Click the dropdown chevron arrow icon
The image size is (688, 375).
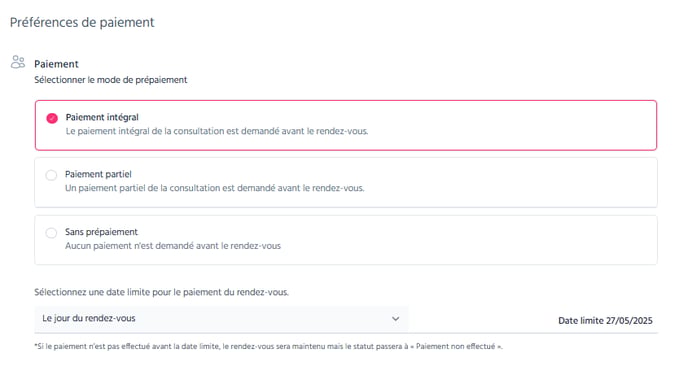coord(395,319)
